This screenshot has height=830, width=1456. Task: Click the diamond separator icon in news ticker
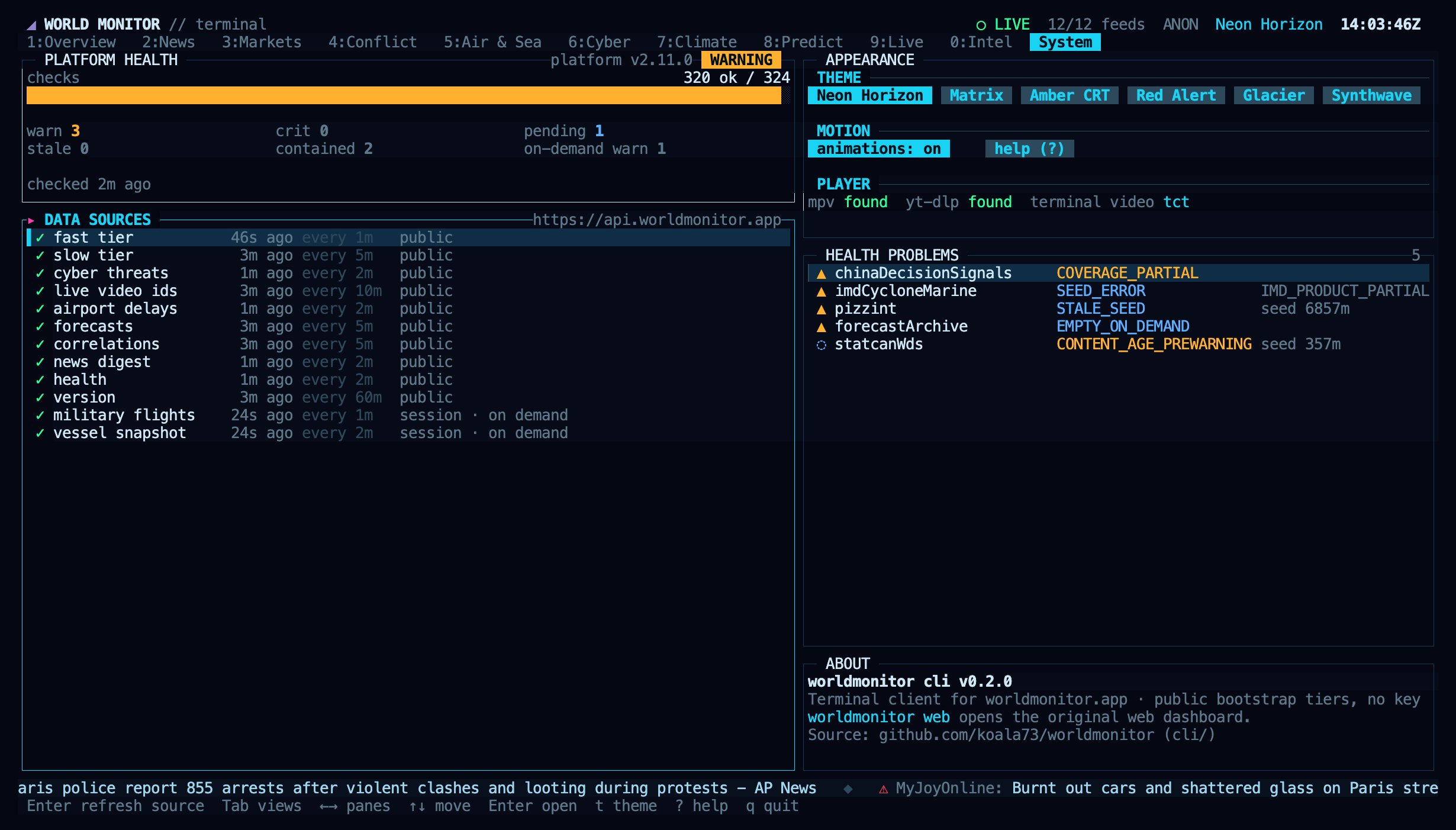tap(848, 789)
